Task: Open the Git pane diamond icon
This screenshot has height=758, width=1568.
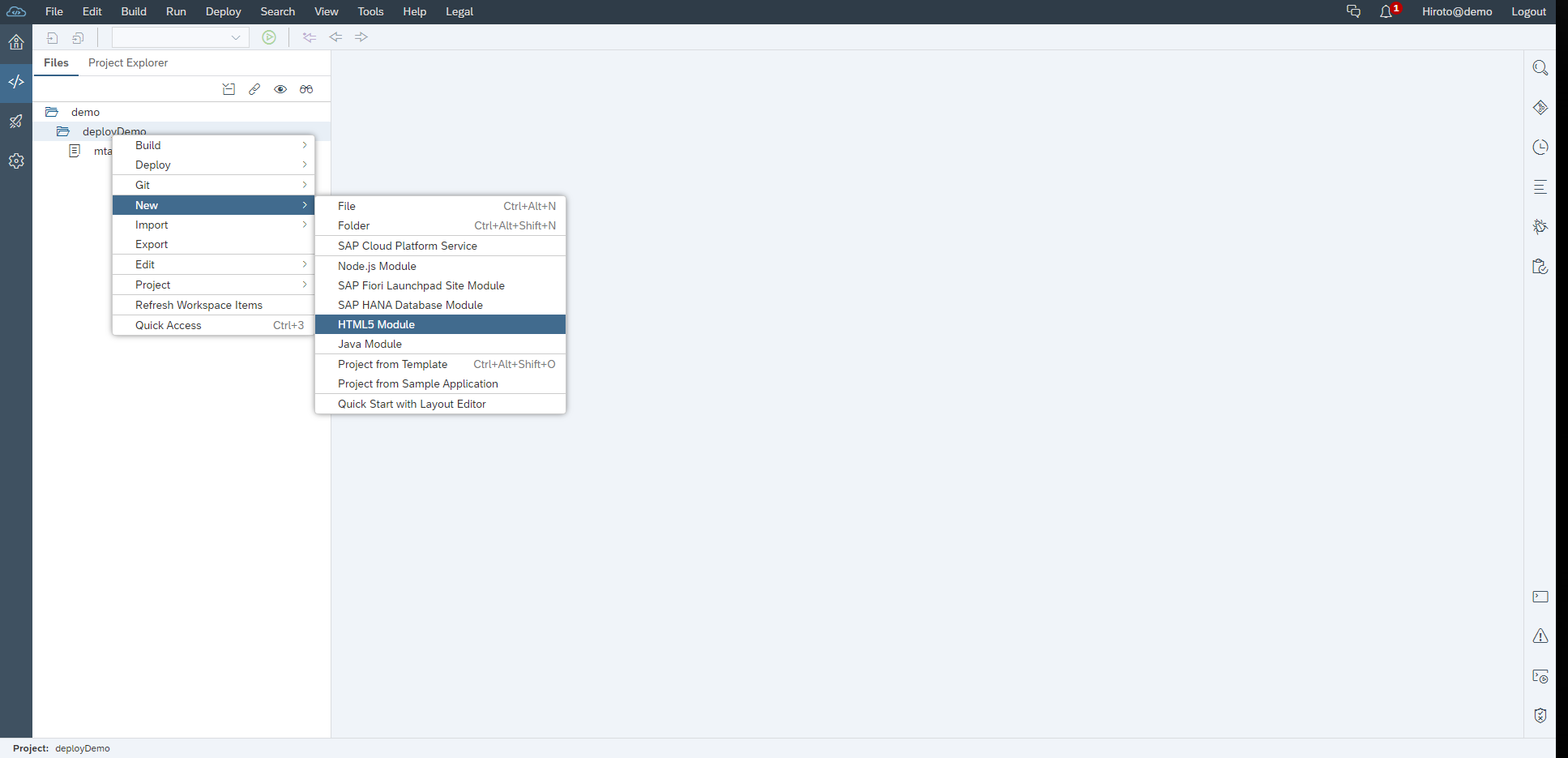Action: pos(1540,108)
